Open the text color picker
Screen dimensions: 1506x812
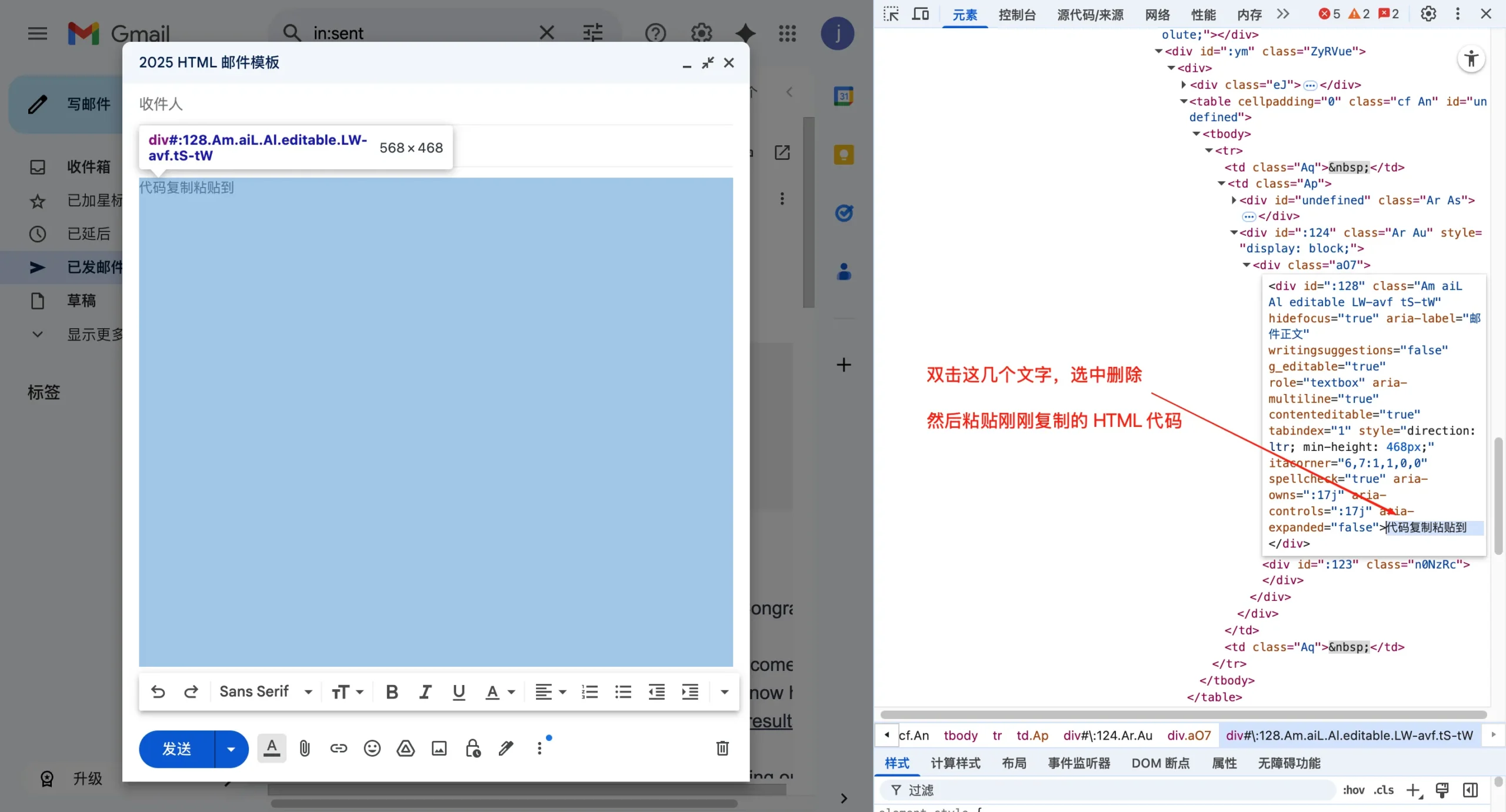tap(496, 692)
